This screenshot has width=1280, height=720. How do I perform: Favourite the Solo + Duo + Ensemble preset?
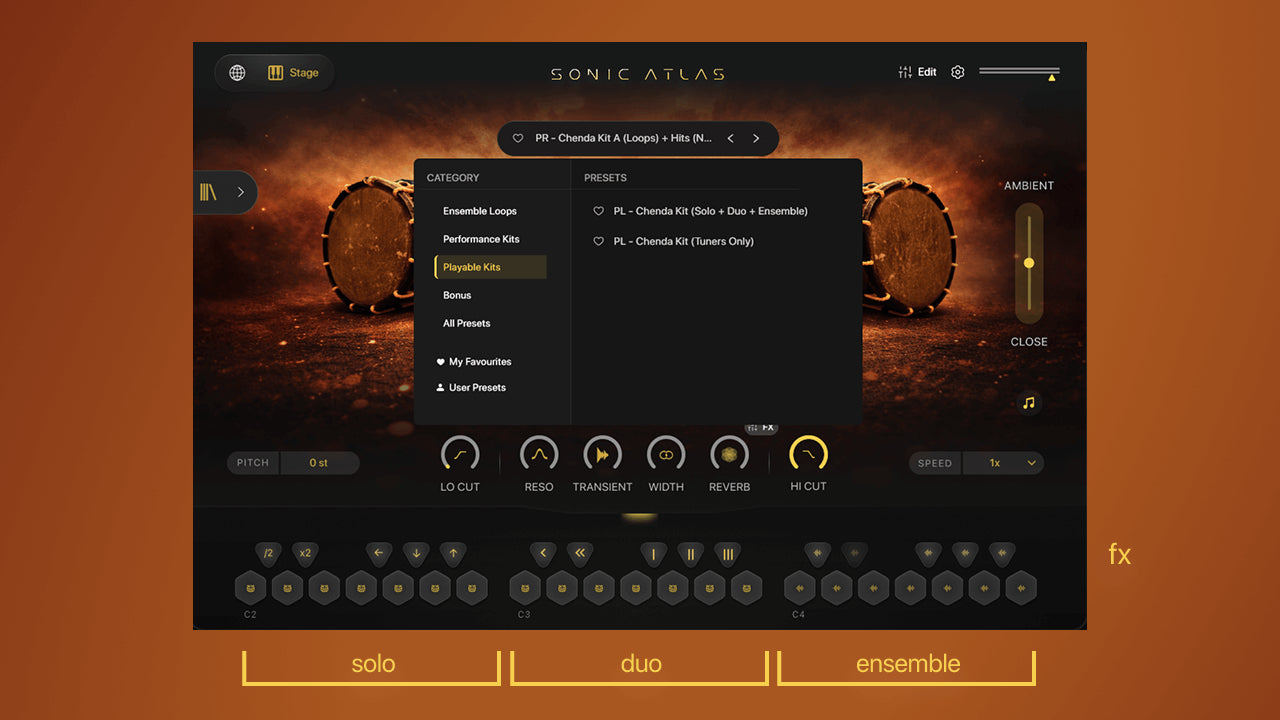tap(599, 211)
